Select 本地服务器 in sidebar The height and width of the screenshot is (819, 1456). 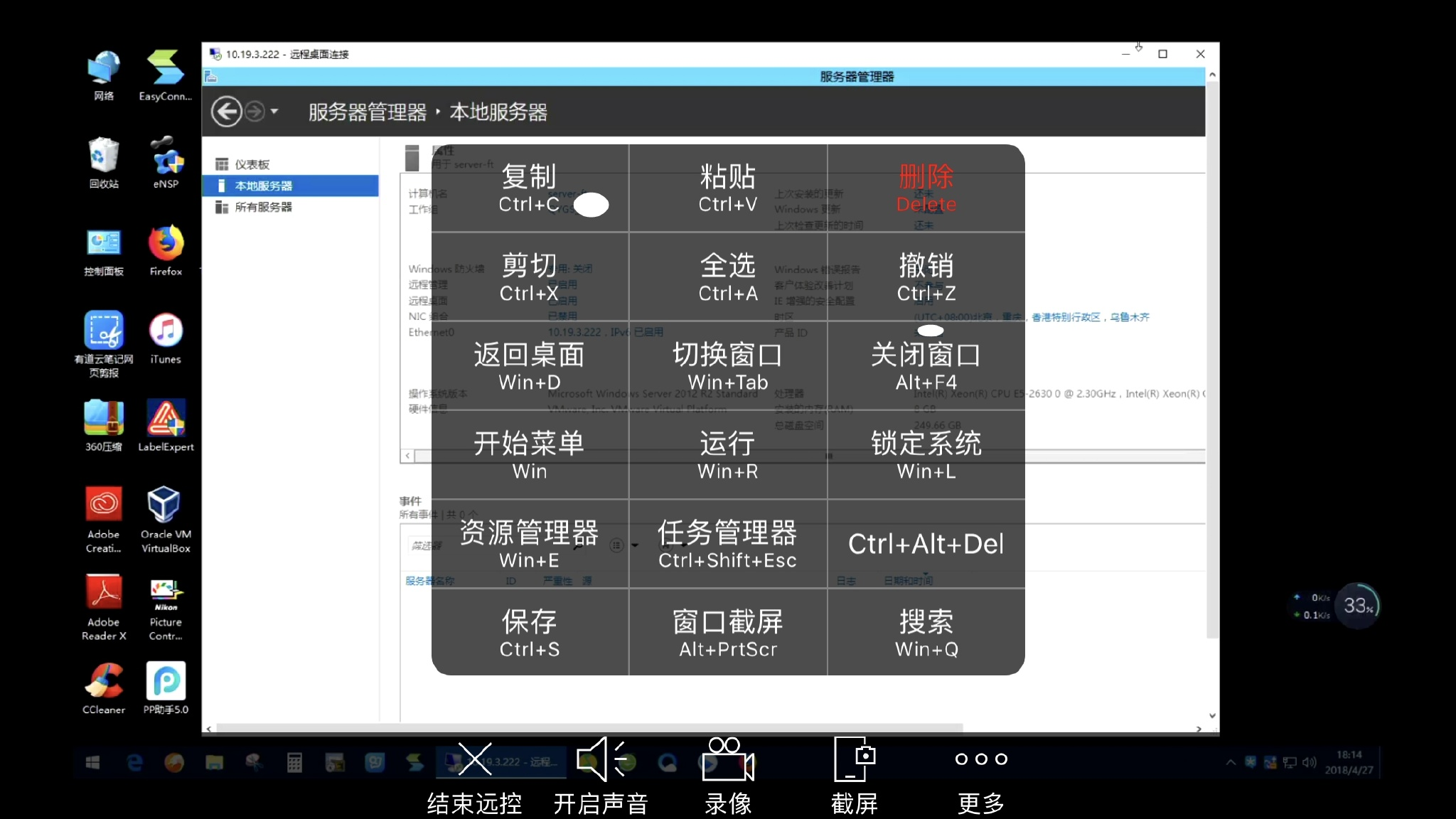291,186
